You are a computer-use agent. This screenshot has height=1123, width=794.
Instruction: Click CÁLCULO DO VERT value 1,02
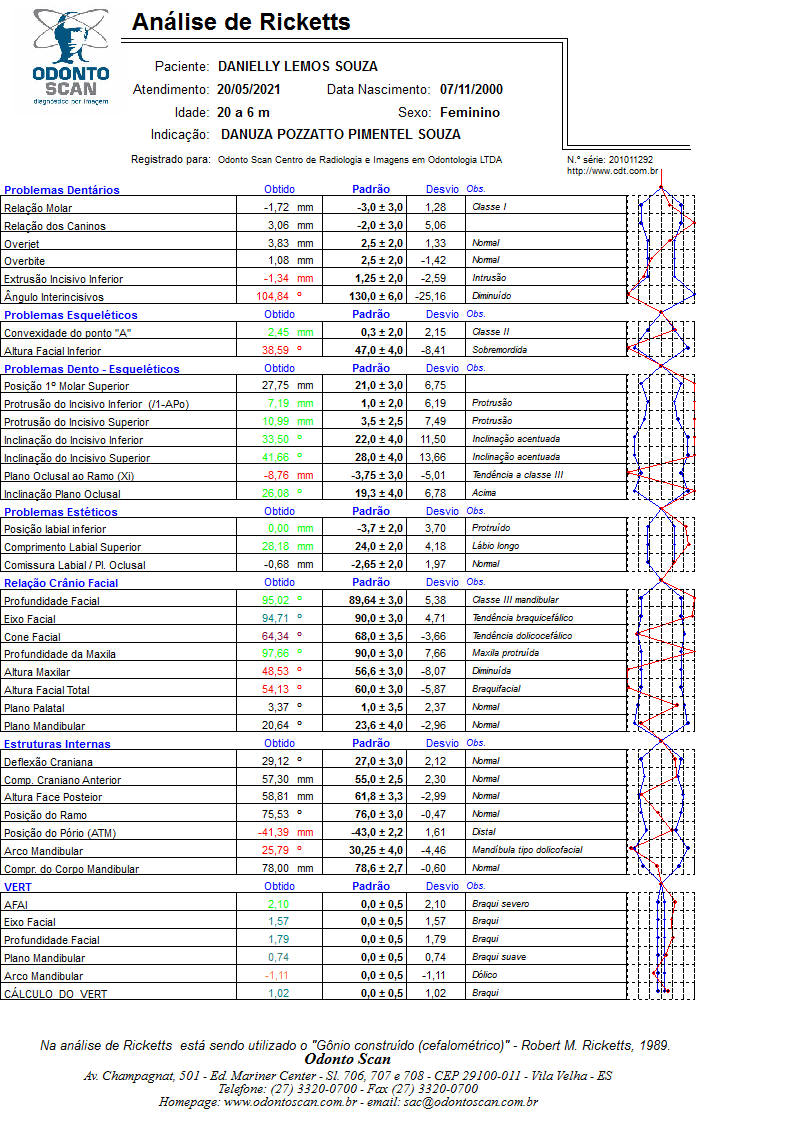click(x=279, y=993)
